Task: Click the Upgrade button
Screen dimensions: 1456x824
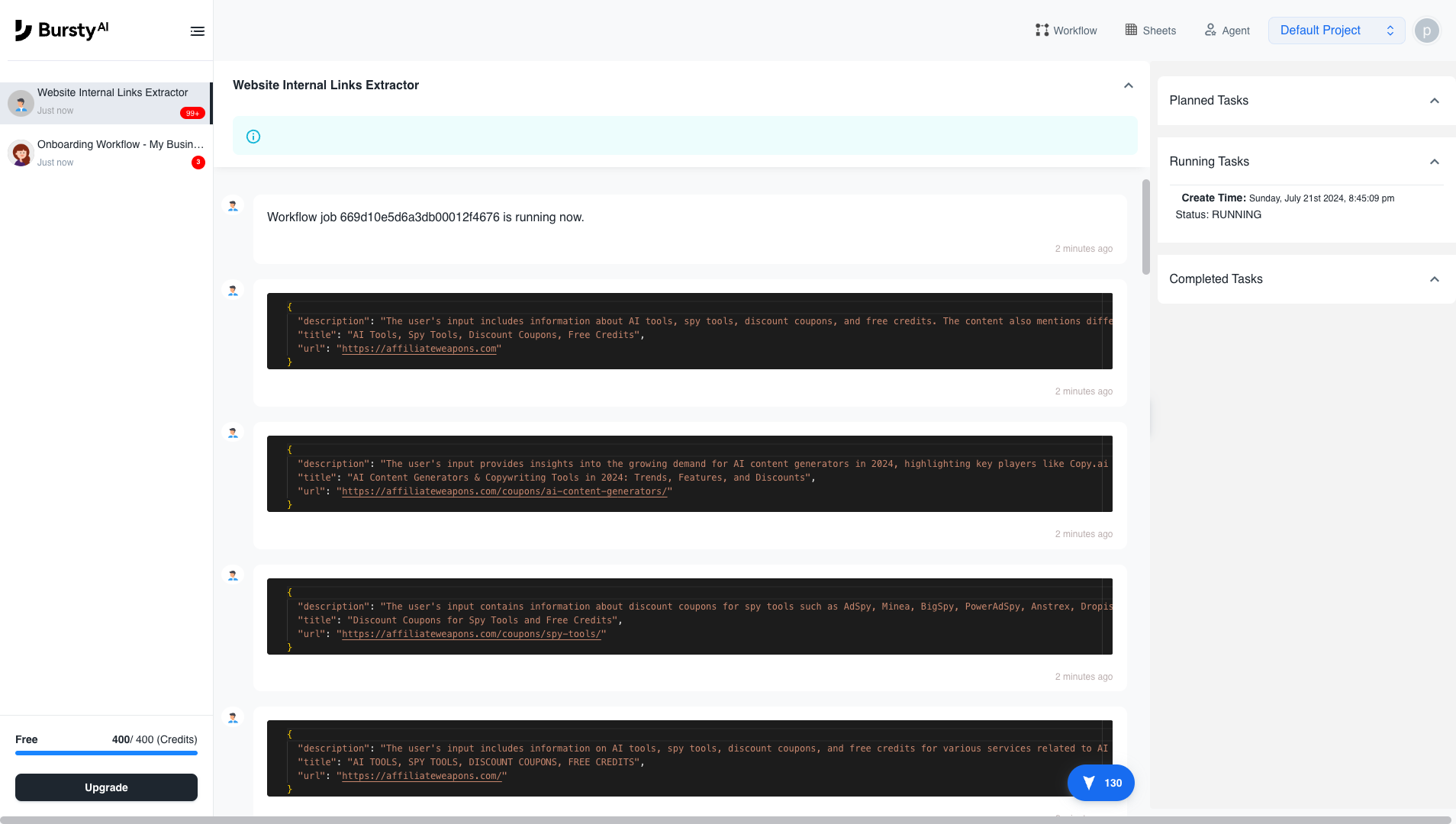Action: pos(106,787)
